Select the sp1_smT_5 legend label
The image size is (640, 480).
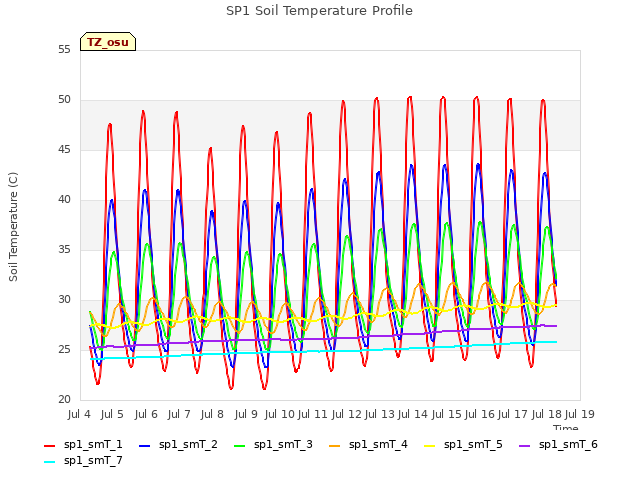point(473,444)
